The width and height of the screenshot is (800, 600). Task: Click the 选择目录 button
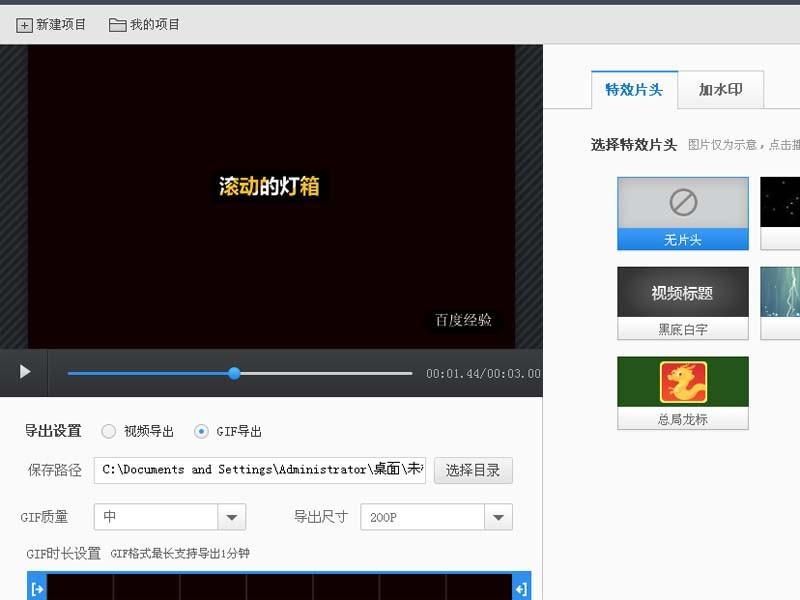tap(472, 470)
